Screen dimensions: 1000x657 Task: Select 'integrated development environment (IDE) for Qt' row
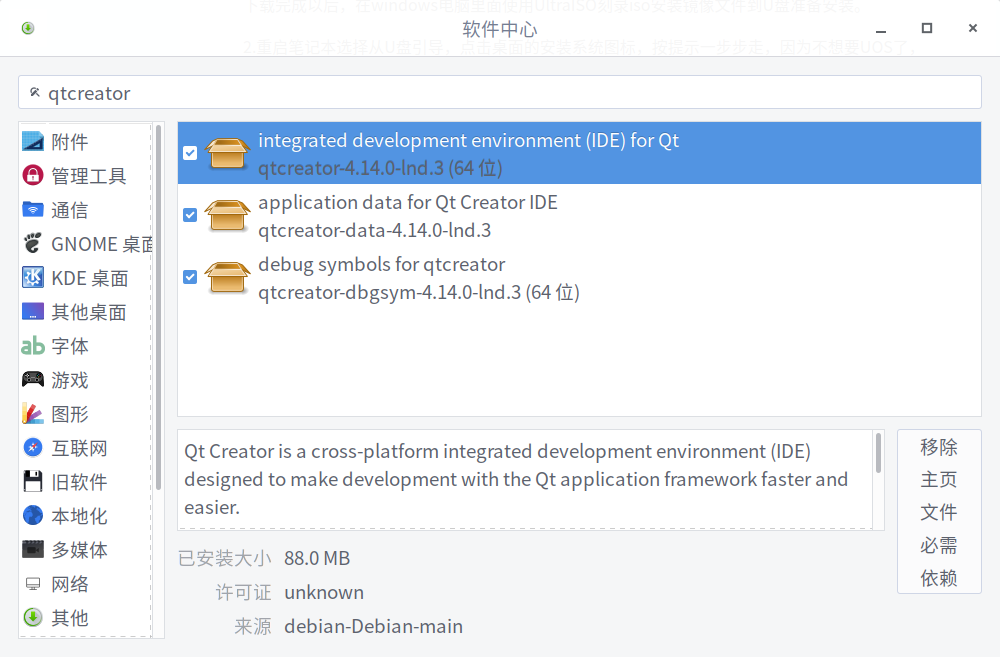579,153
